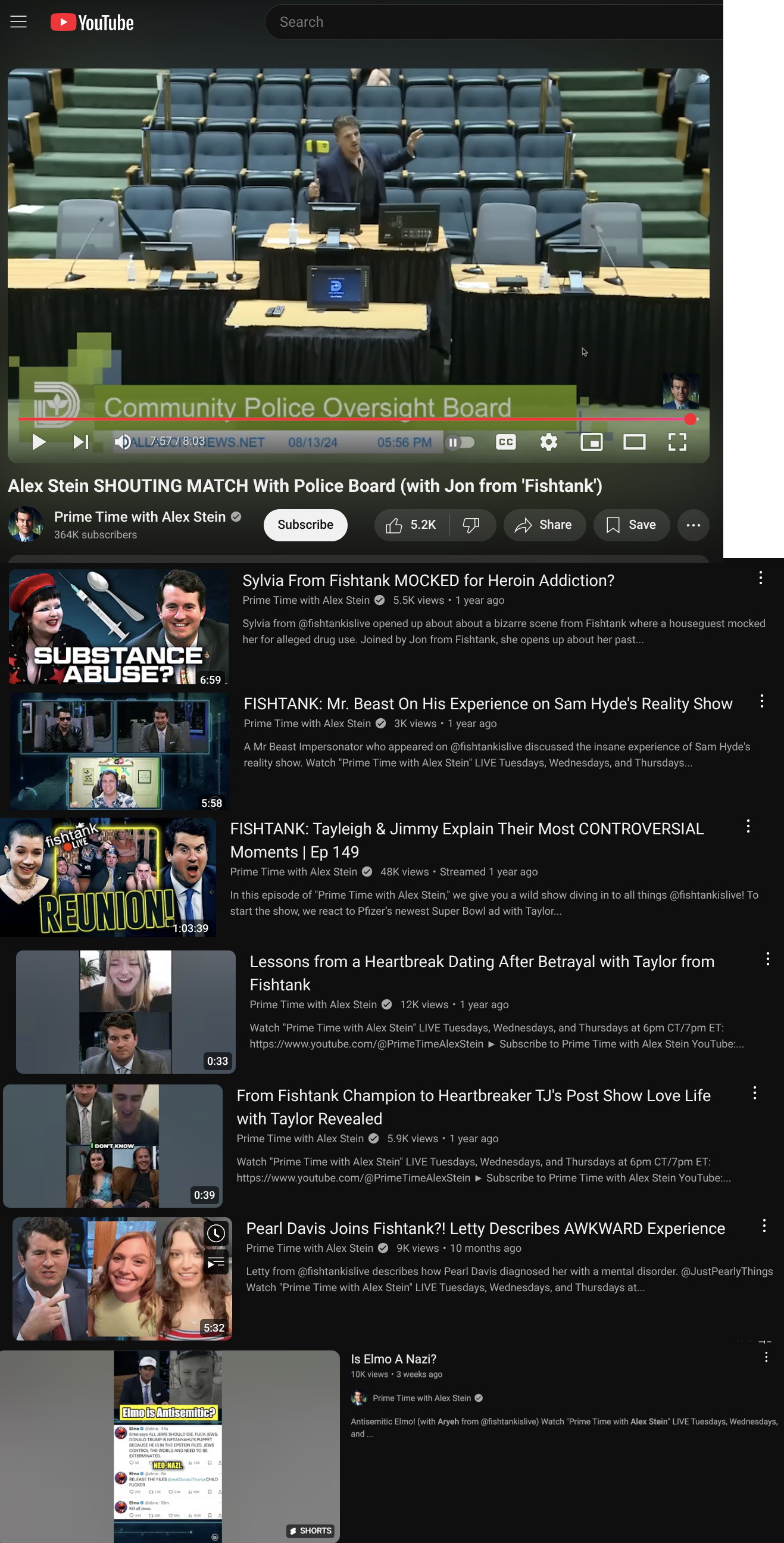The width and height of the screenshot is (784, 1543).
Task: Open Prime Time with Alex Stein channel avatar
Action: 25,525
